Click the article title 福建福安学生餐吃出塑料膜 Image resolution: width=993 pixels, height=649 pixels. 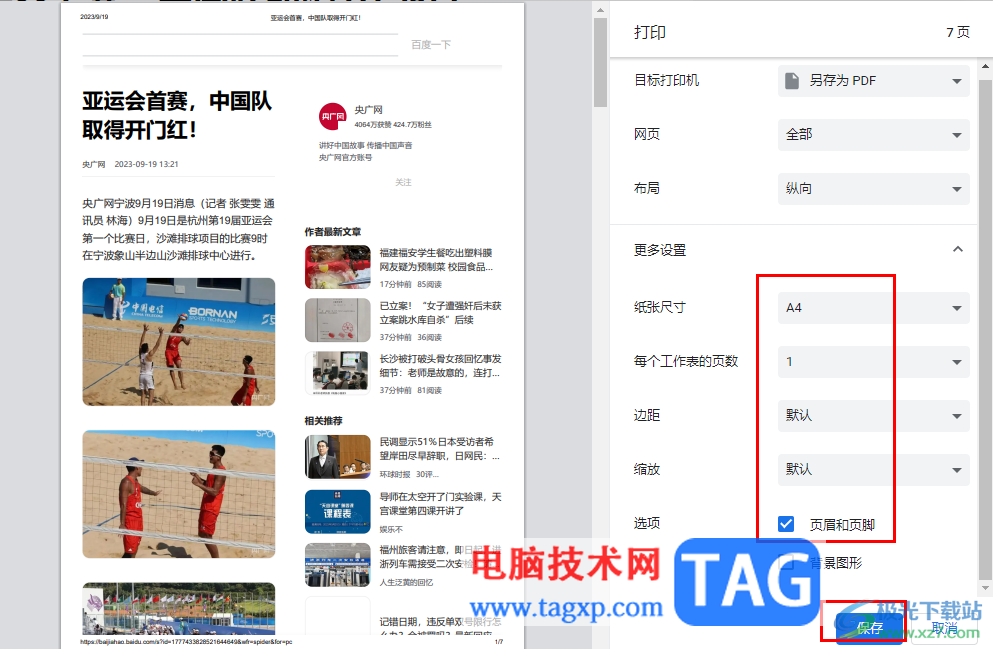pyautogui.click(x=436, y=260)
